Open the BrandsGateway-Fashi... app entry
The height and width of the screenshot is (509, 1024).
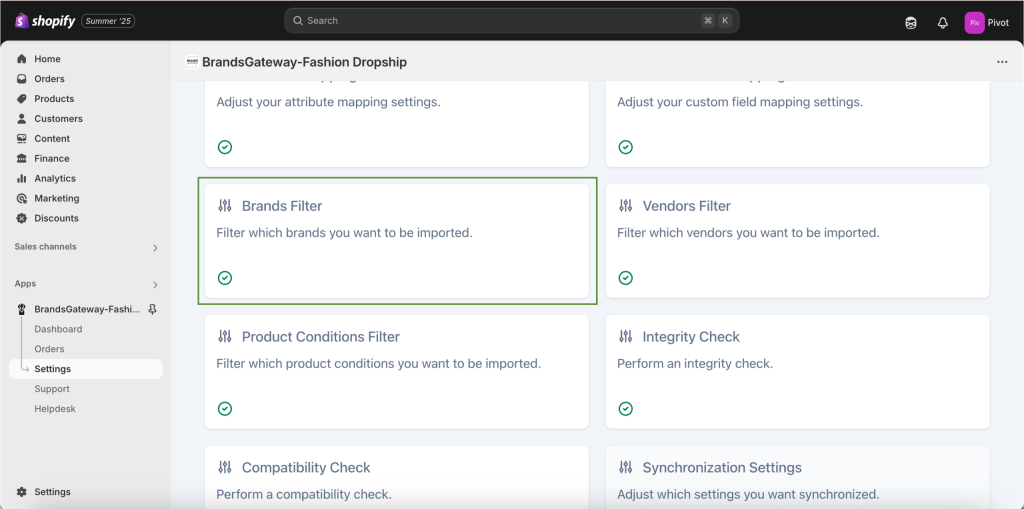86,309
